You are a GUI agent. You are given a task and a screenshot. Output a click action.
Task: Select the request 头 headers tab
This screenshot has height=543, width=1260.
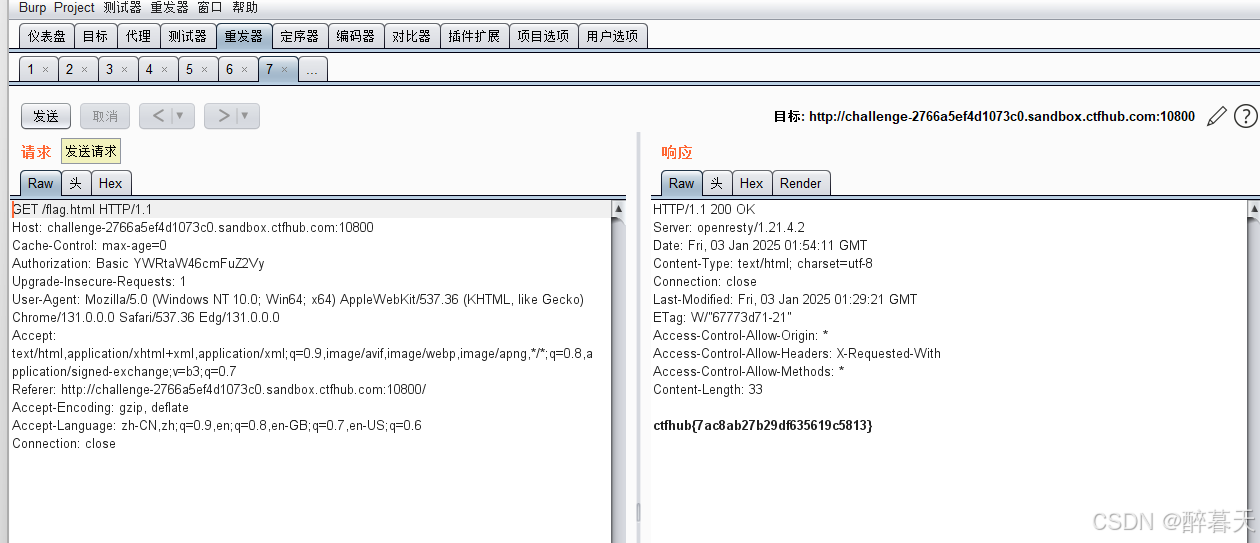point(76,183)
